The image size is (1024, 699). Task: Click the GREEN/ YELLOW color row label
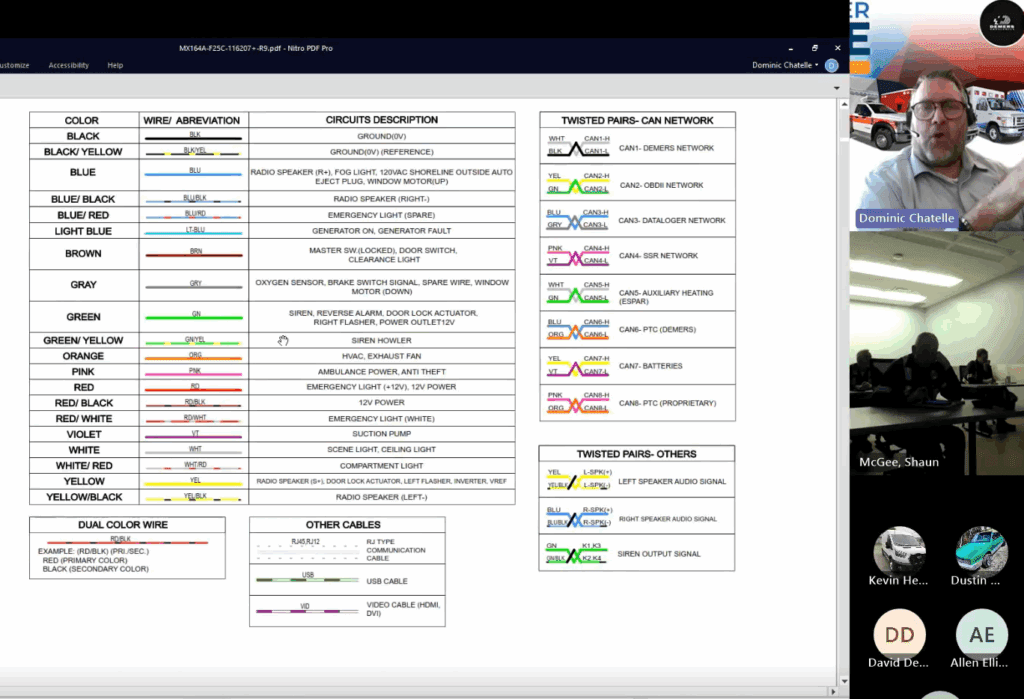(83, 340)
